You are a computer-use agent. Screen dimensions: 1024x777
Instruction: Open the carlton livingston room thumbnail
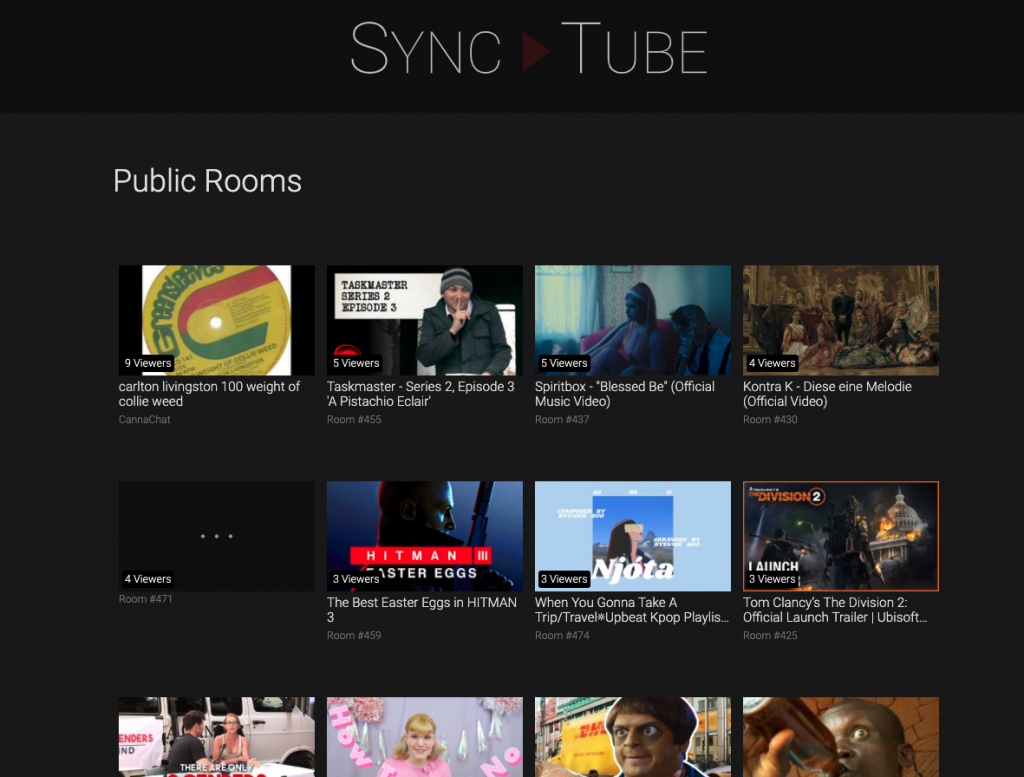tap(216, 320)
